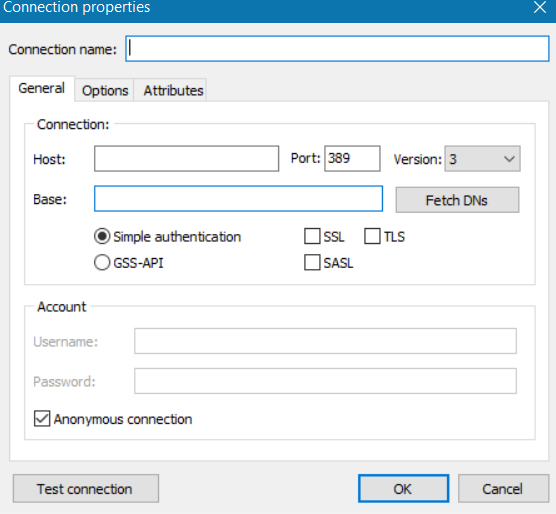Click the Port field showing 389

[x=352, y=159]
